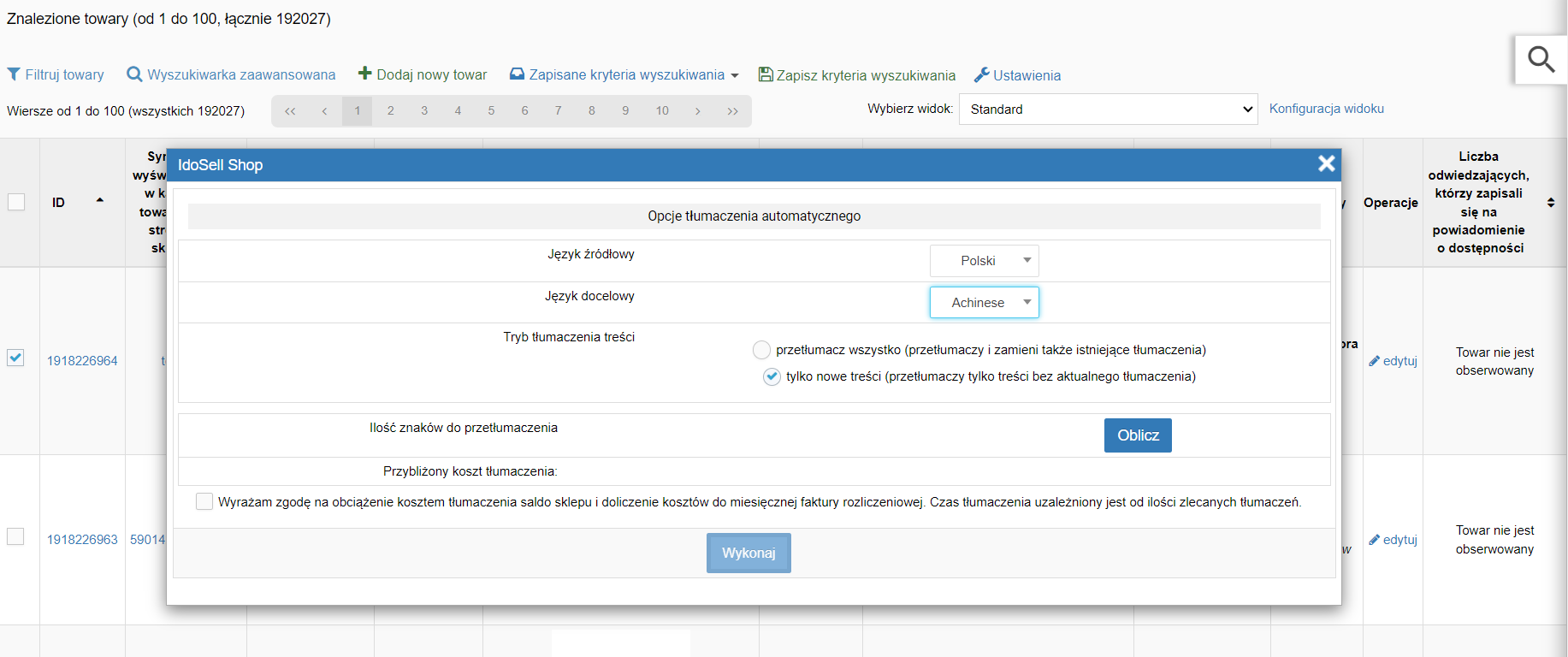
Task: Open Język docelowy Achinese dropdown
Action: pos(985,302)
